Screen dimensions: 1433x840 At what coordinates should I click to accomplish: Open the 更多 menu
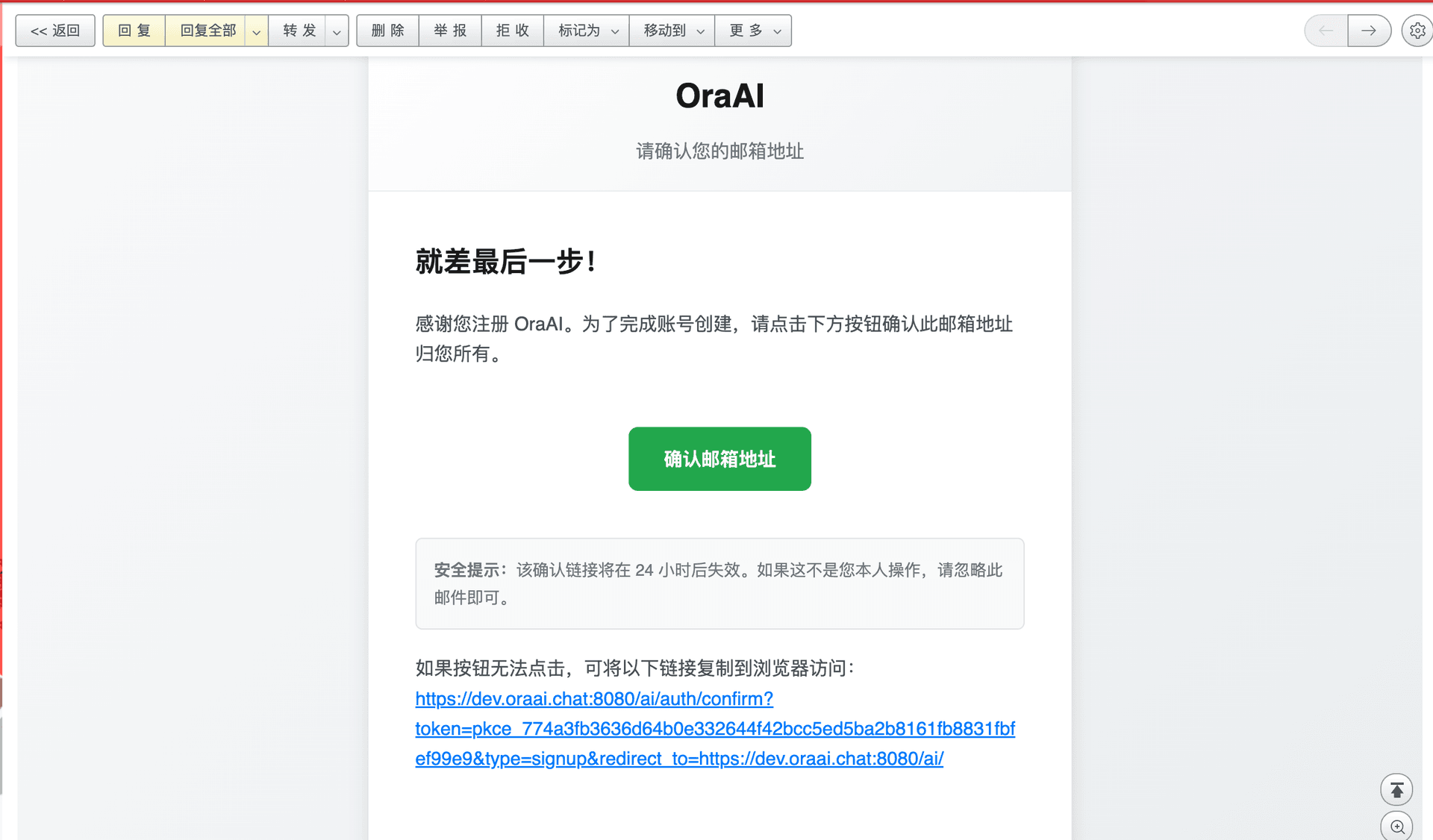(x=752, y=31)
